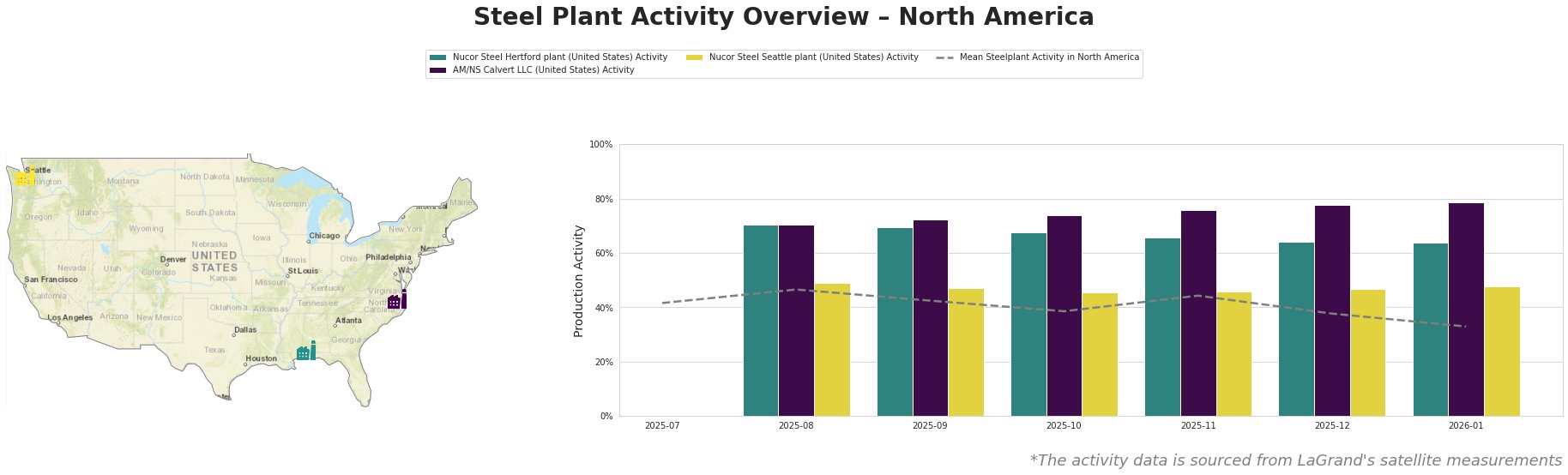Click the Chicago city label on the map
This screenshot has height=475, width=1568.
324,236
